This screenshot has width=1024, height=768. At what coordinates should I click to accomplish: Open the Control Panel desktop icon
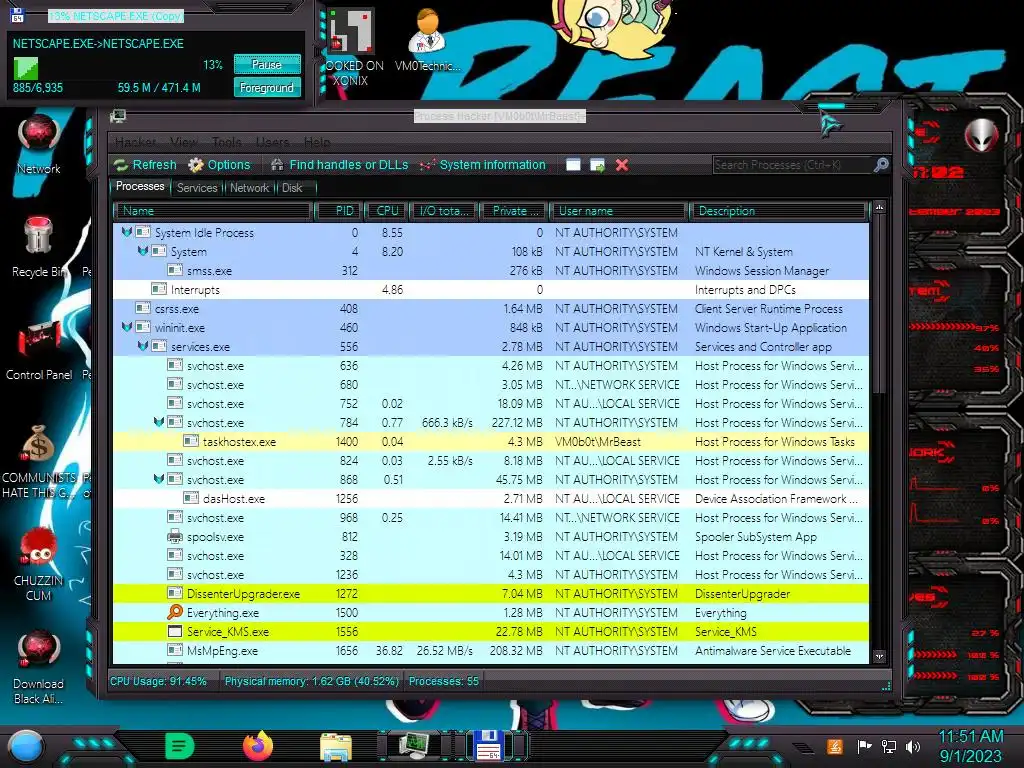(39, 351)
